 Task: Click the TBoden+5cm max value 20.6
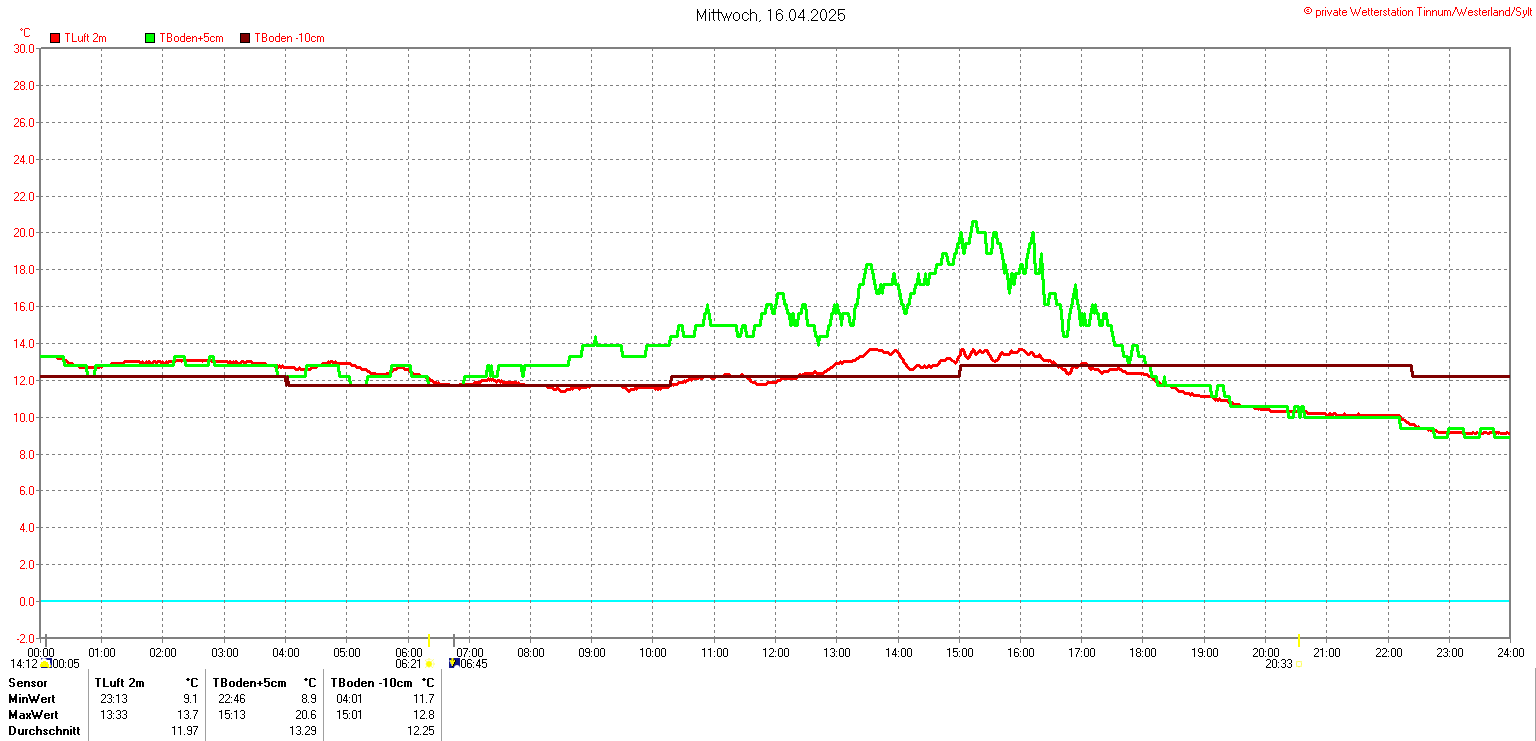click(x=306, y=715)
